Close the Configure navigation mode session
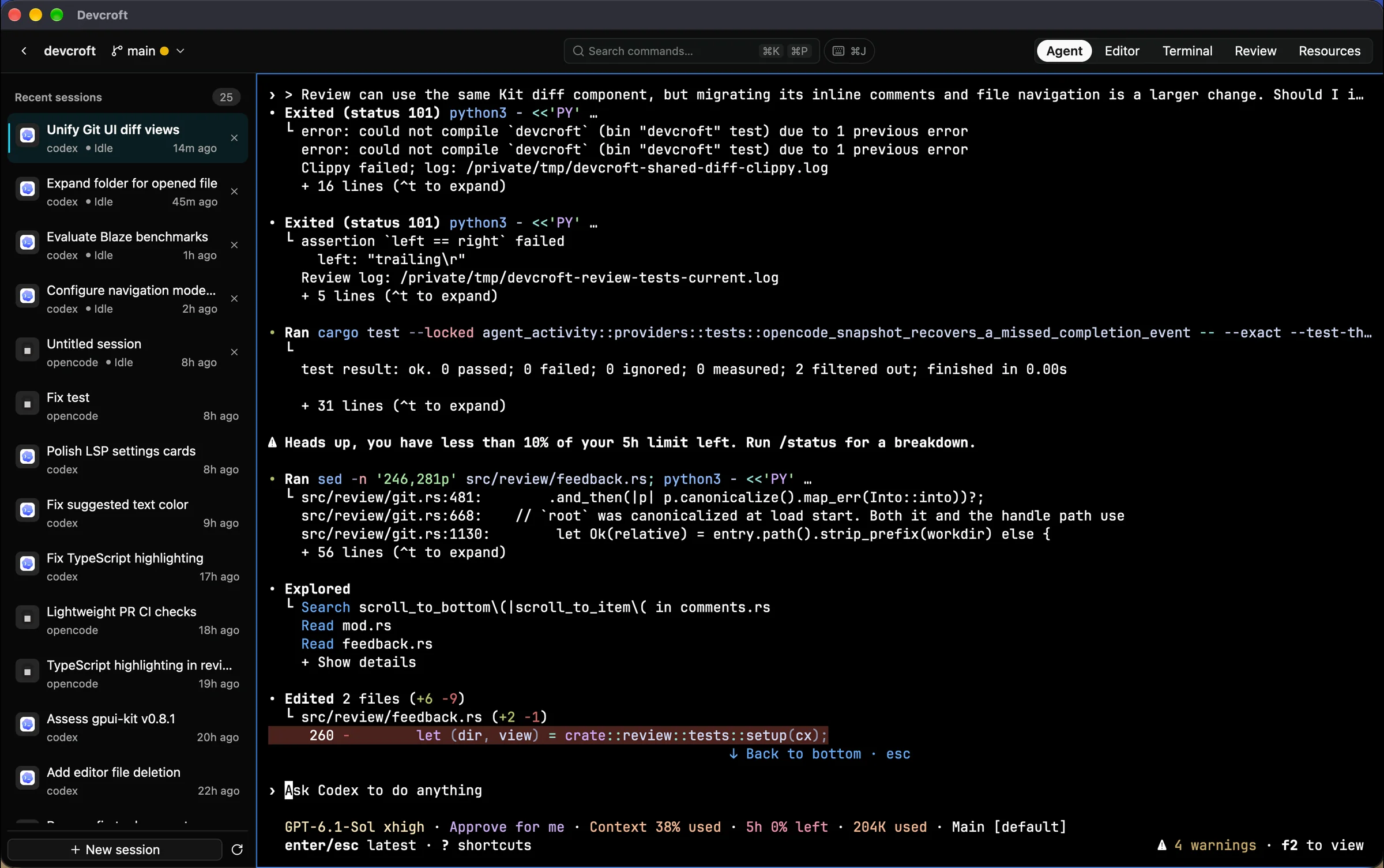Viewport: 1384px width, 868px height. 234,299
